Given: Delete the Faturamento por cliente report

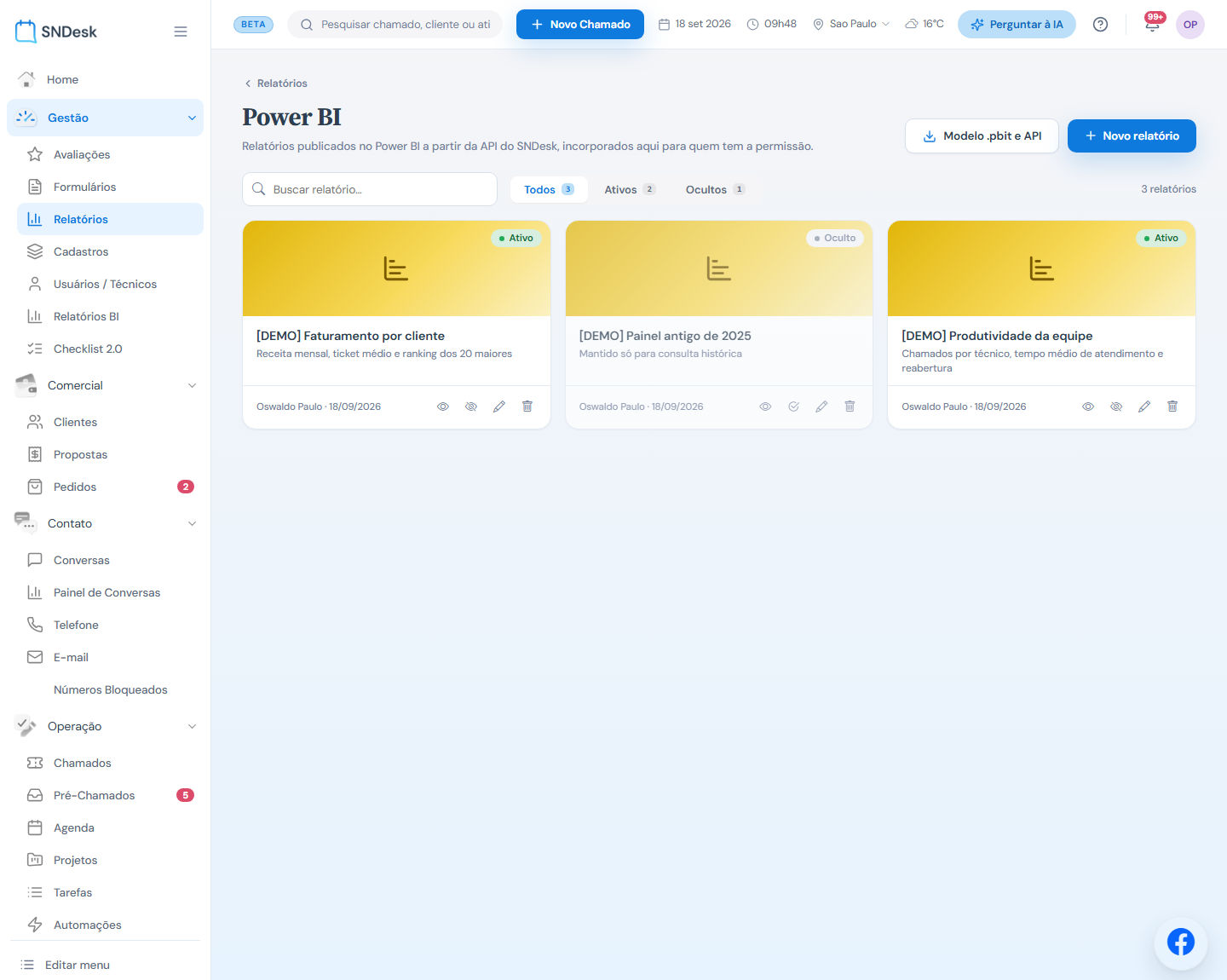Looking at the screenshot, I should click(527, 406).
